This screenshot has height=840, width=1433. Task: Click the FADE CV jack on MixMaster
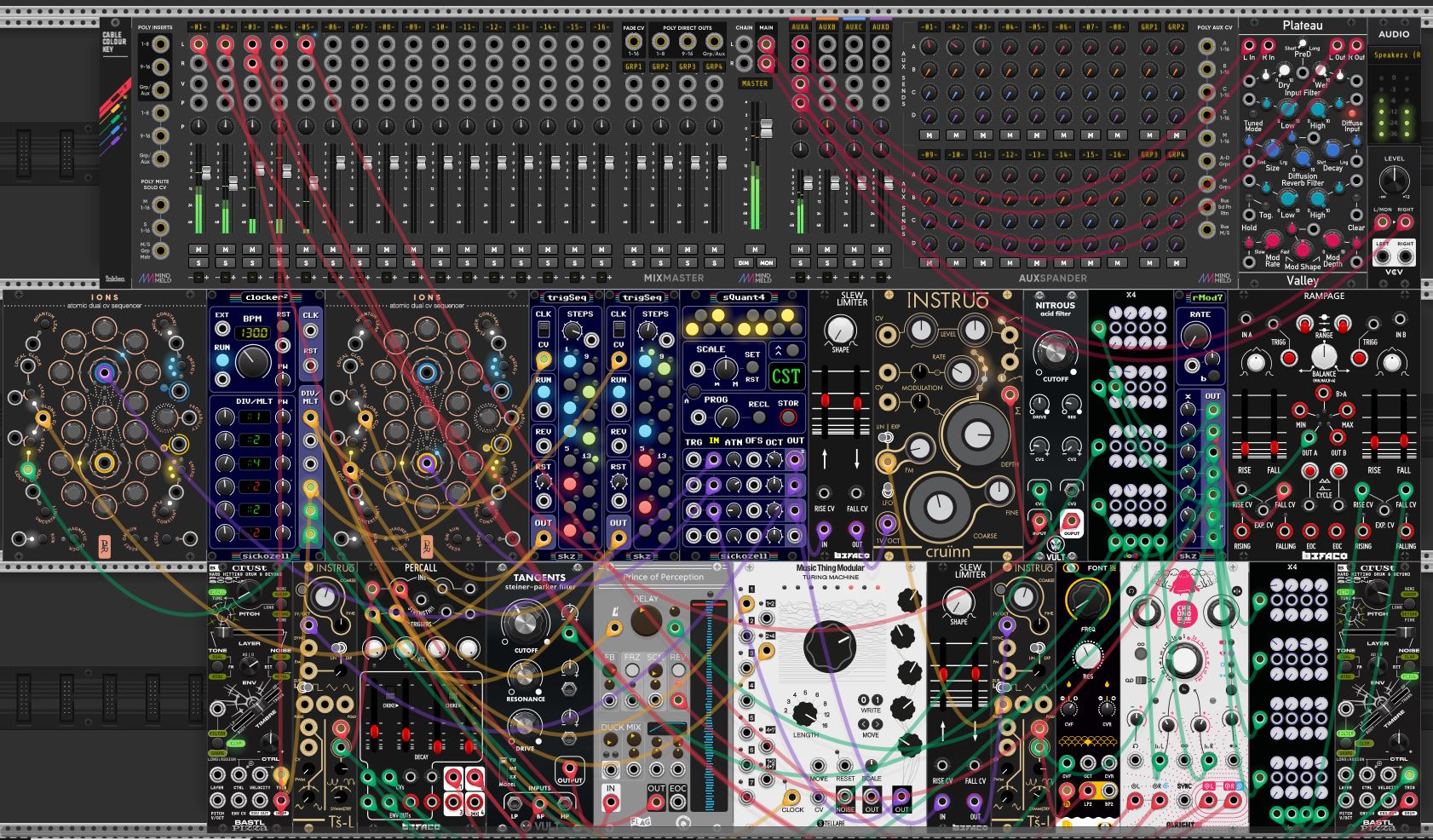(633, 43)
